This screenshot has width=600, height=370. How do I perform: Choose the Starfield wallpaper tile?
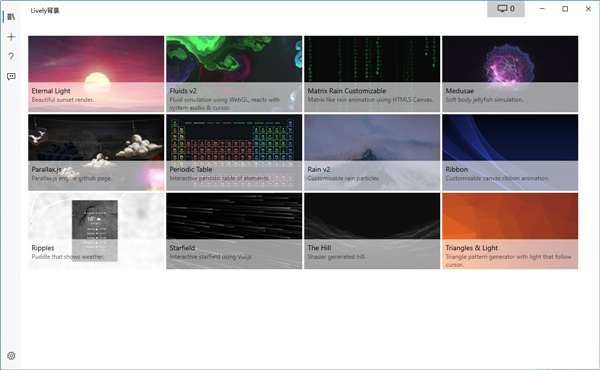(x=234, y=231)
